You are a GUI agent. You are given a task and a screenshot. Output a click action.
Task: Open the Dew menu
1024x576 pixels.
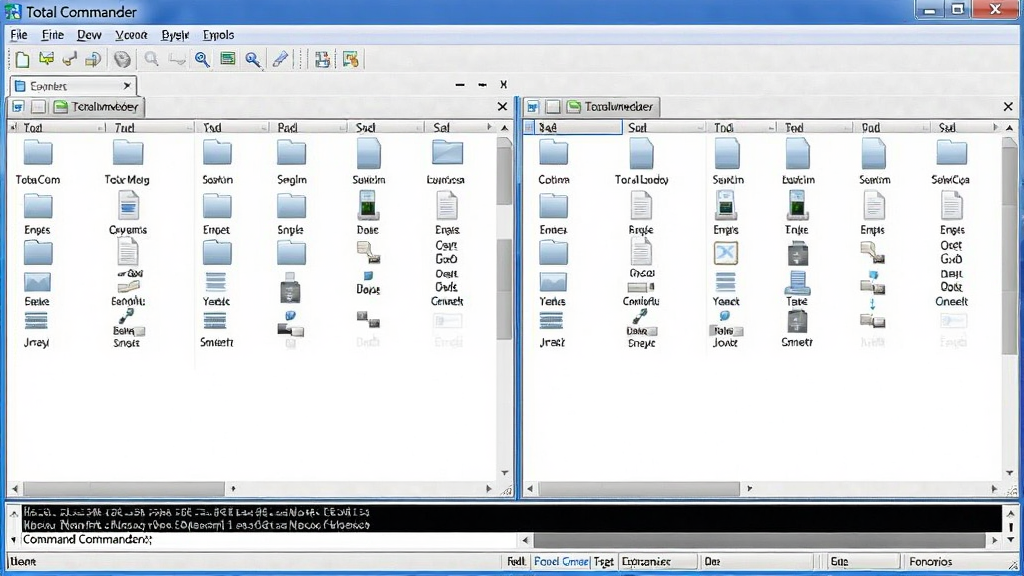point(89,35)
